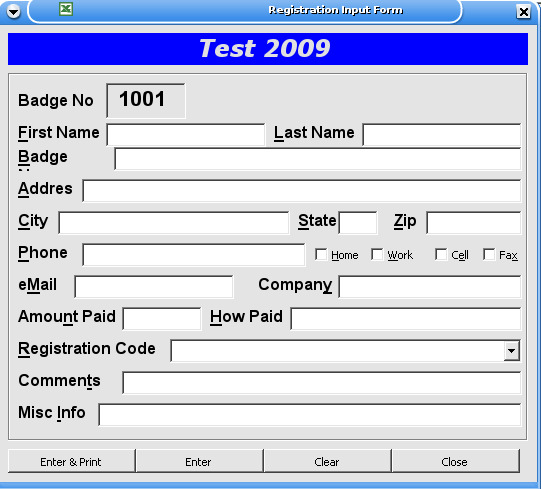Toggle the Fax checkbox
Image resolution: width=541 pixels, height=489 pixels.
pyautogui.click(x=489, y=255)
